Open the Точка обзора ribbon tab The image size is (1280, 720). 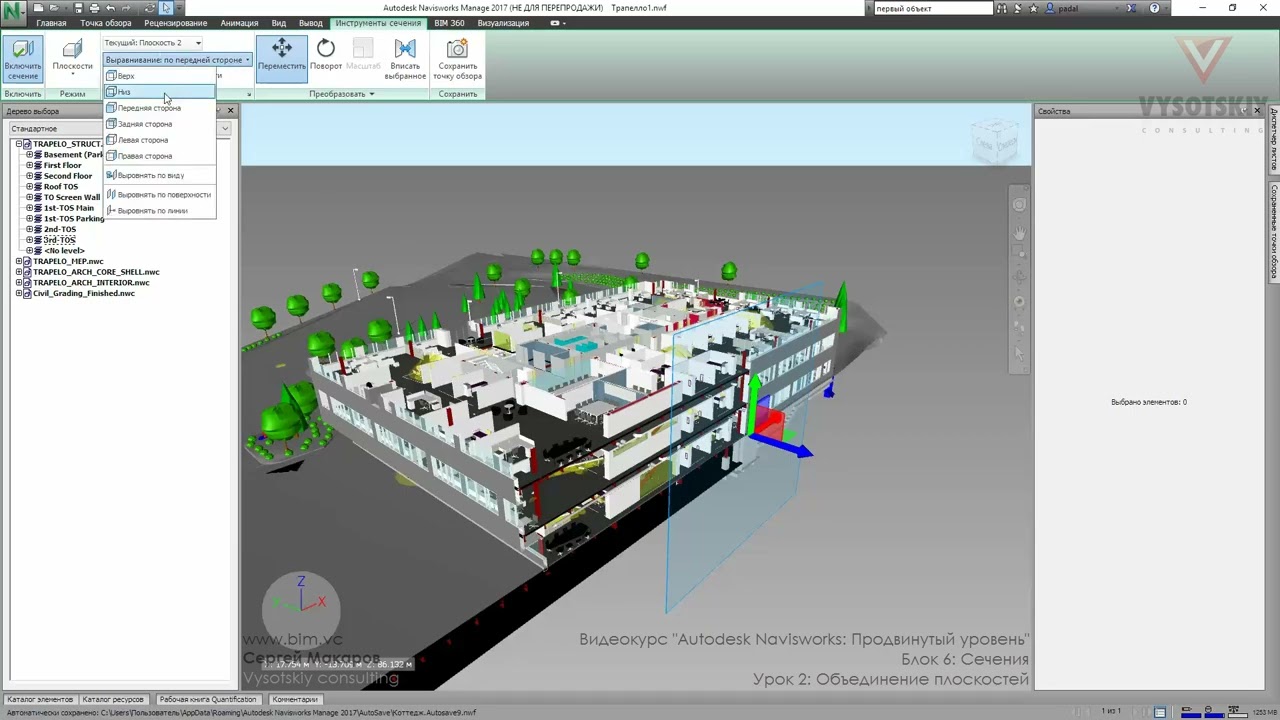click(x=105, y=23)
